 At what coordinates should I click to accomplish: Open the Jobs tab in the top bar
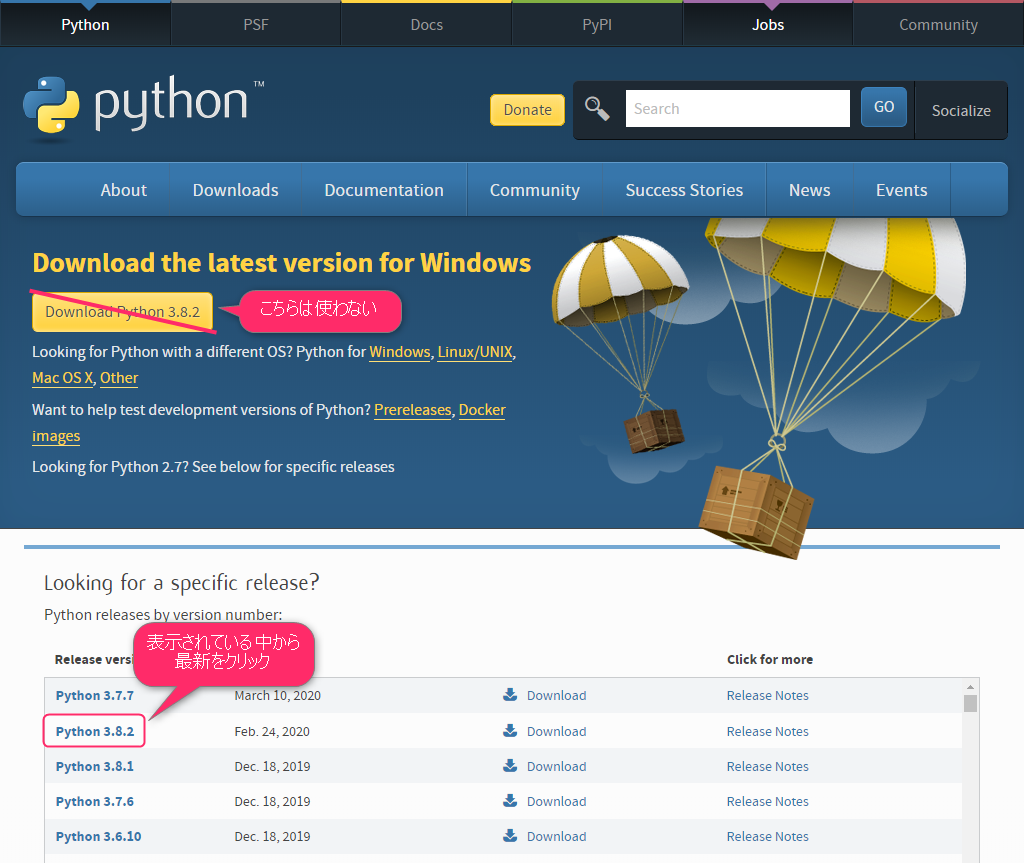(768, 24)
